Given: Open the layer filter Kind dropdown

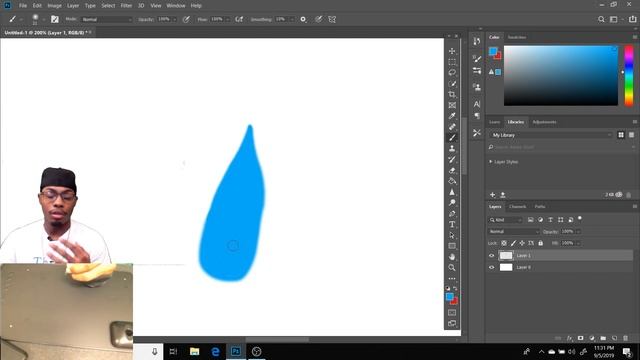Looking at the screenshot, I should (505, 220).
